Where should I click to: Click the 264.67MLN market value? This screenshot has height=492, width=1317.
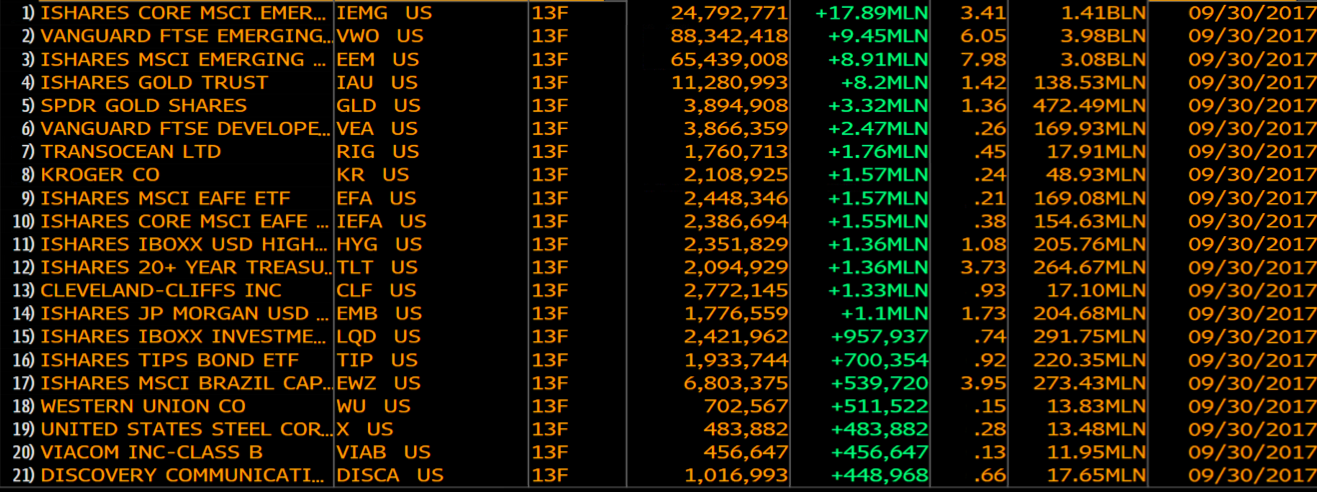click(1088, 267)
